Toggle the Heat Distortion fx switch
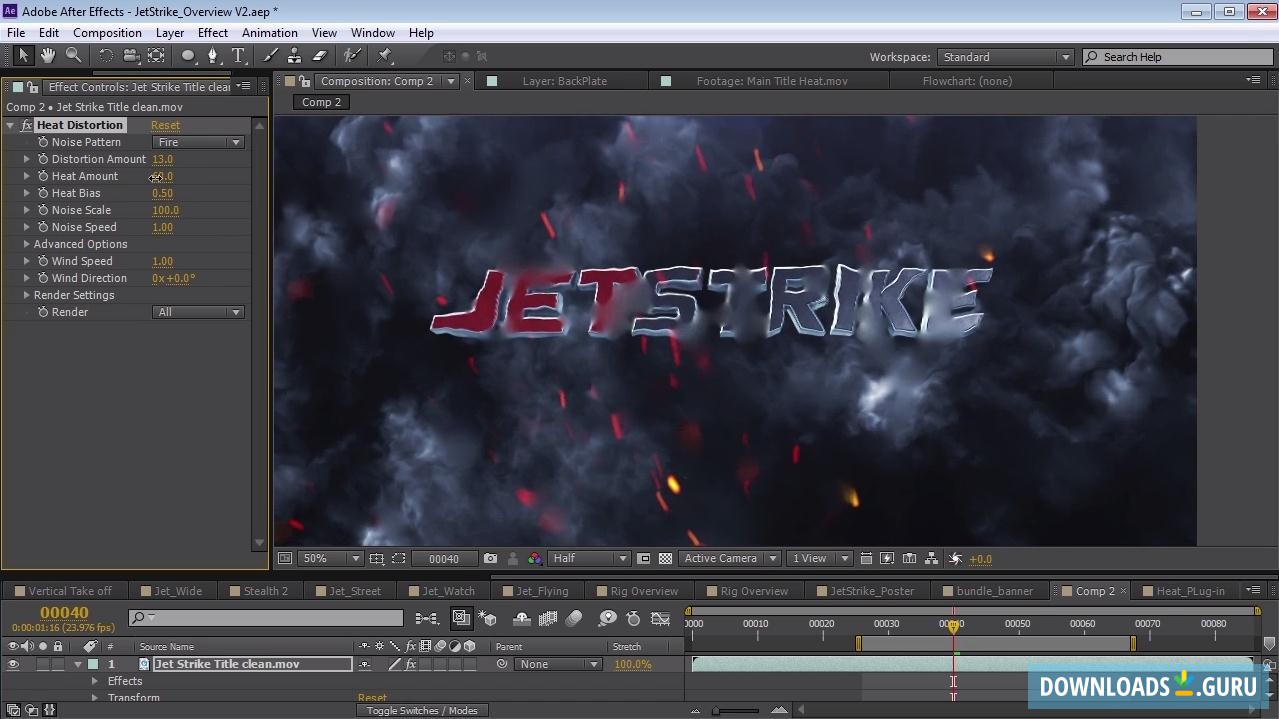This screenshot has width=1279, height=719. pyautogui.click(x=26, y=125)
